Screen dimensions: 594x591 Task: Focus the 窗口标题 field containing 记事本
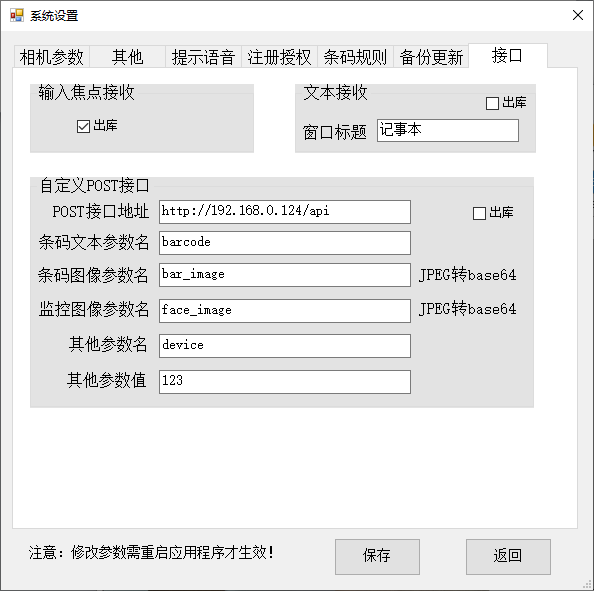448,130
